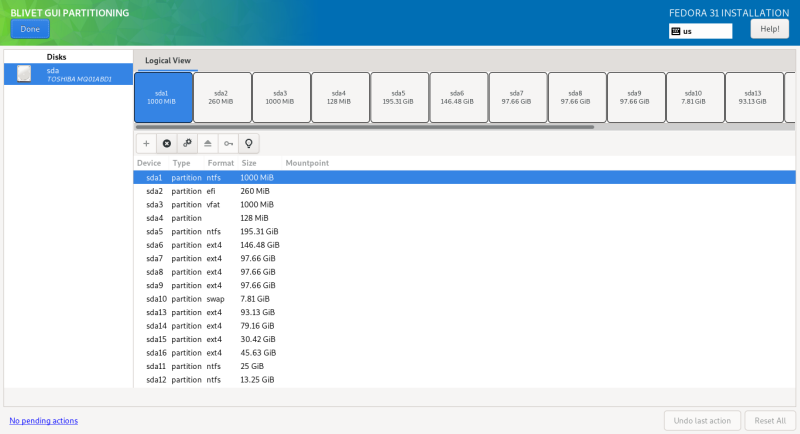Viewport: 800px width, 434px height.
Task: Click the keyboard layout icon next to us
Action: tap(676, 31)
